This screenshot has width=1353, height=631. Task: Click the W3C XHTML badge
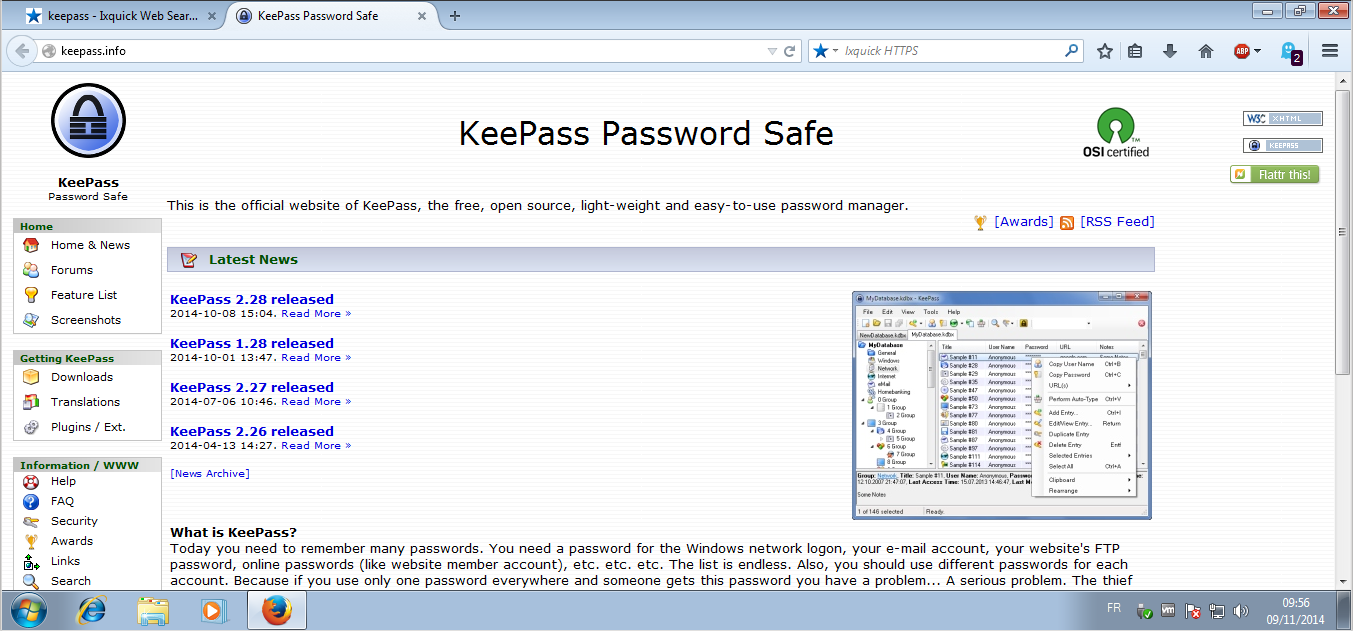point(1283,119)
